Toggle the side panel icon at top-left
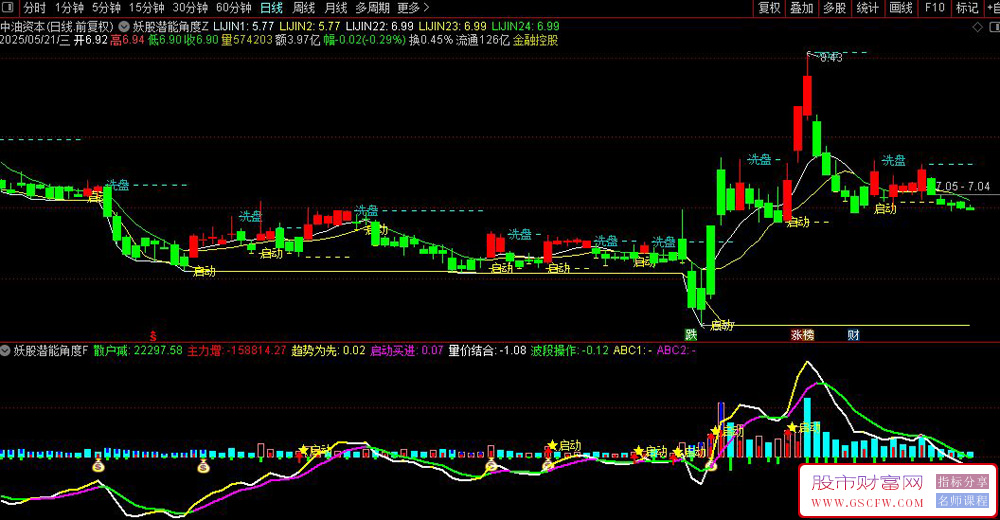Screen dimensions: 1000x520 point(8,8)
